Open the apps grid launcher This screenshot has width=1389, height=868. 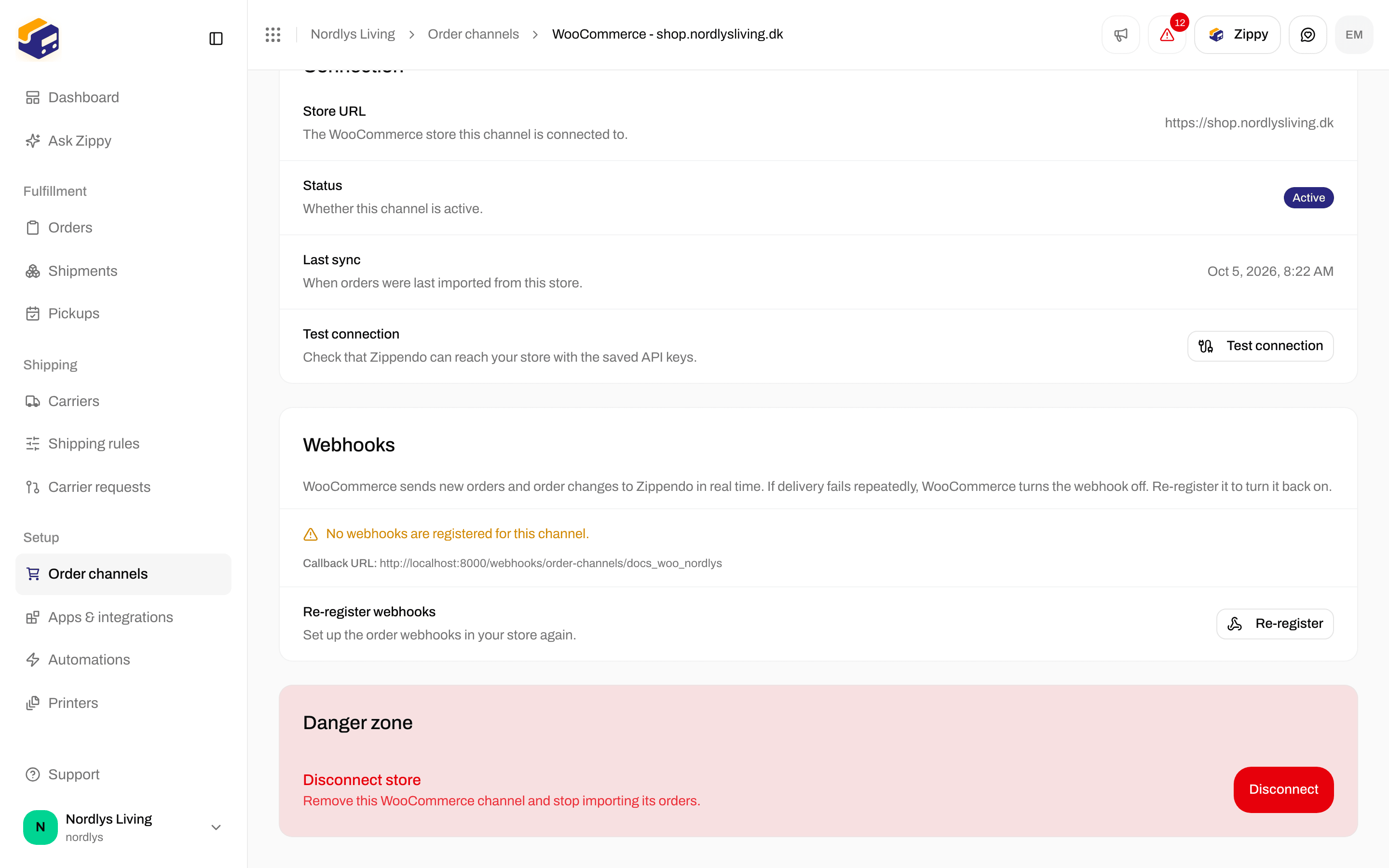pyautogui.click(x=272, y=34)
